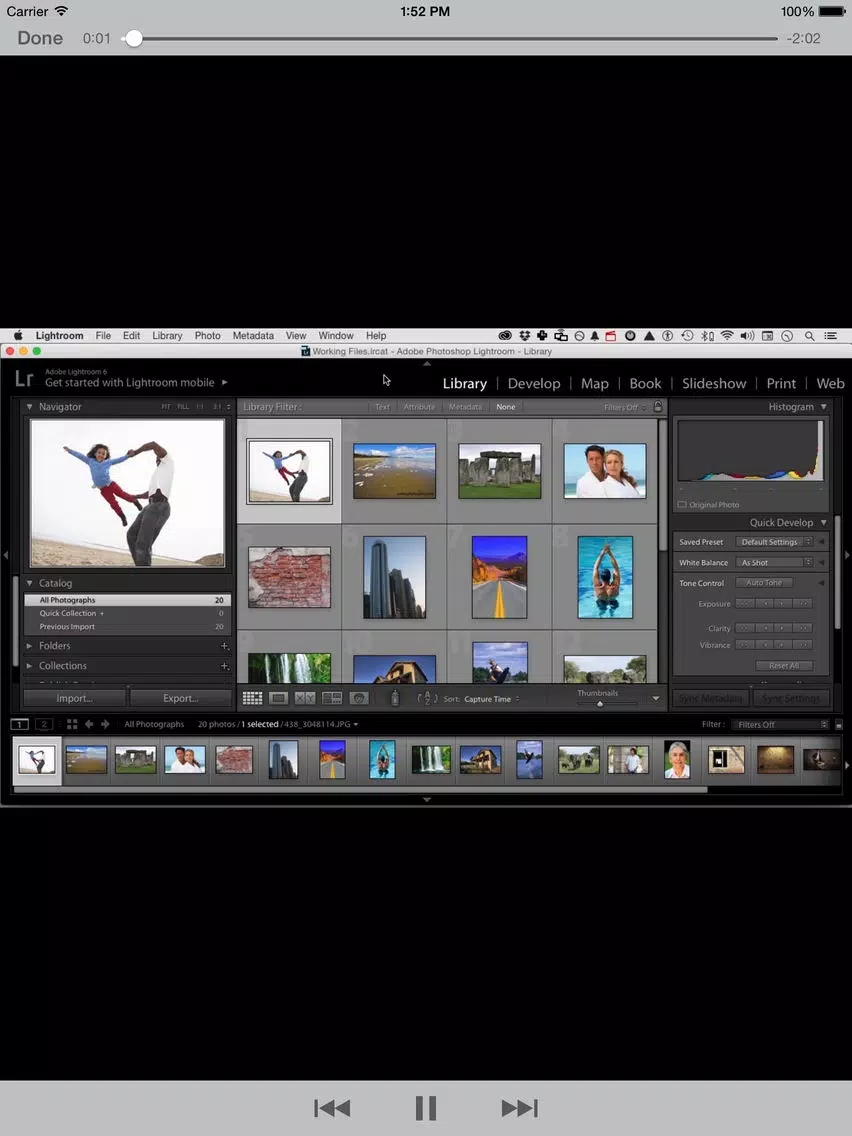The width and height of the screenshot is (852, 1136).
Task: Switch to Compare view (X|Y)
Action: coord(305,698)
